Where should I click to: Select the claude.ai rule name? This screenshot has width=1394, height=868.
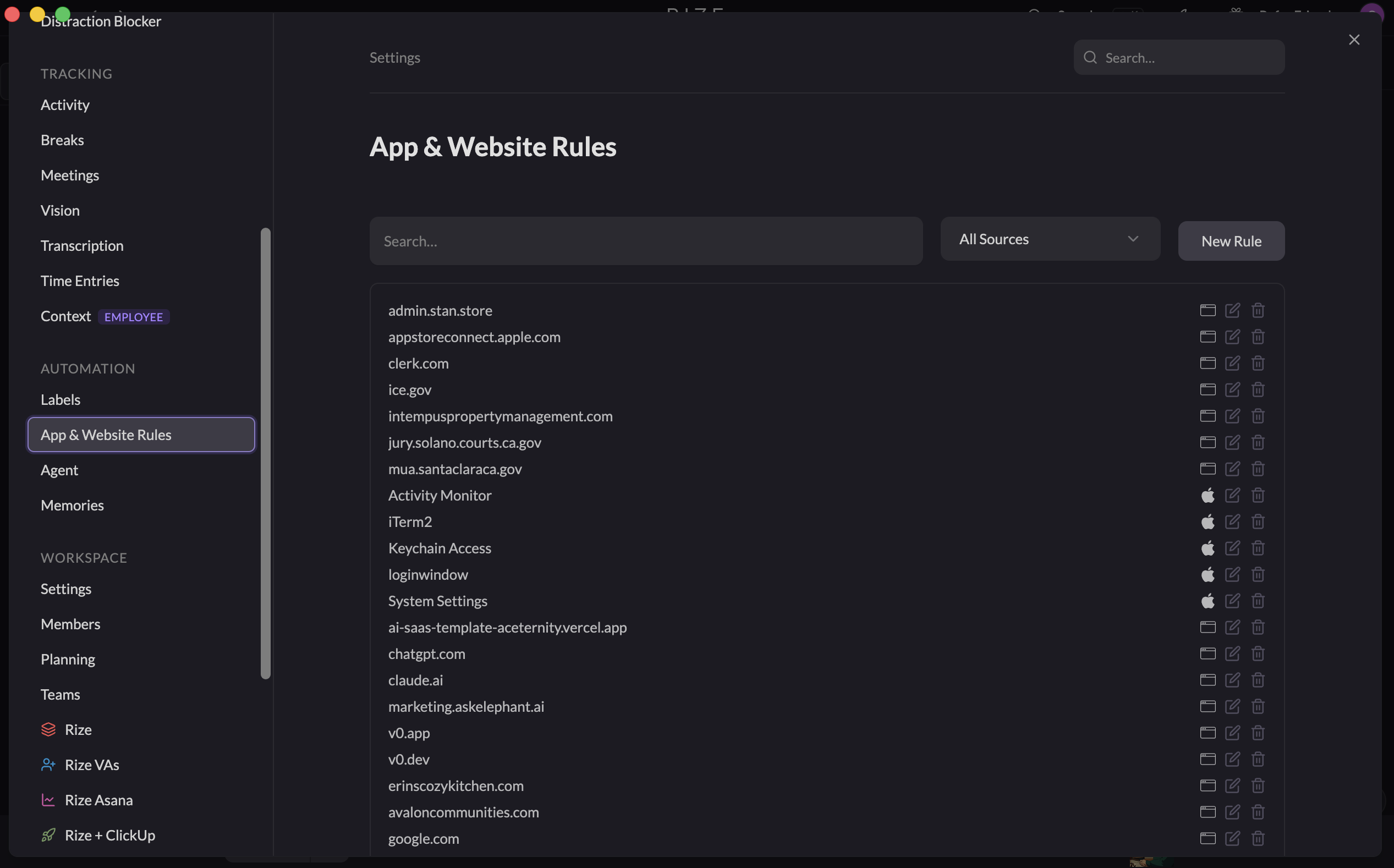(x=415, y=680)
